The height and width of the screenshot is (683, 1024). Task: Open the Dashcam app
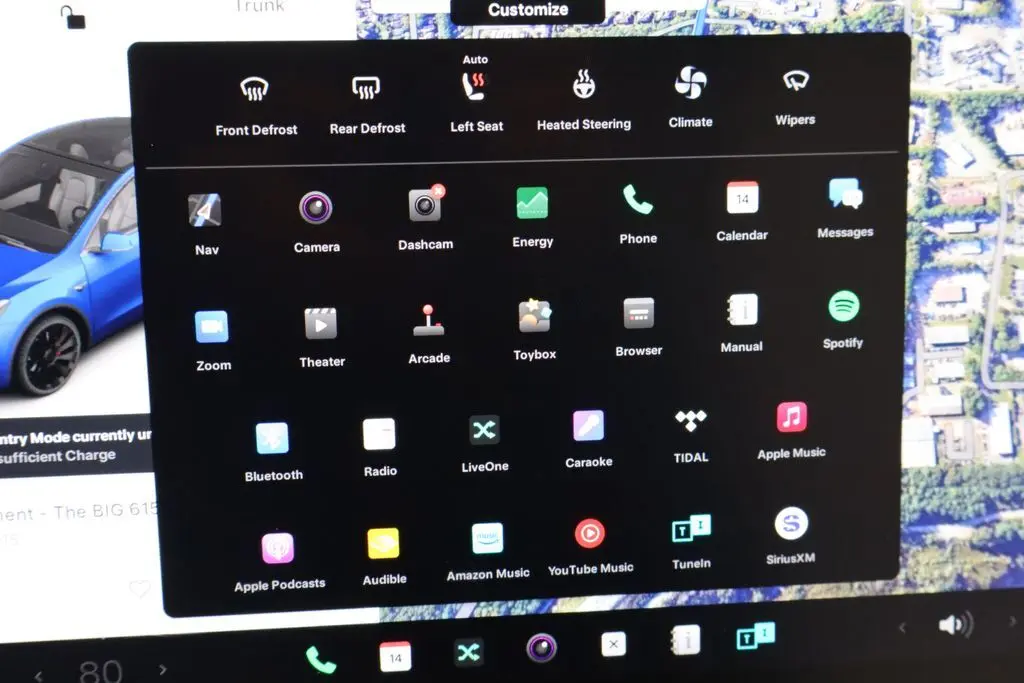(425, 219)
